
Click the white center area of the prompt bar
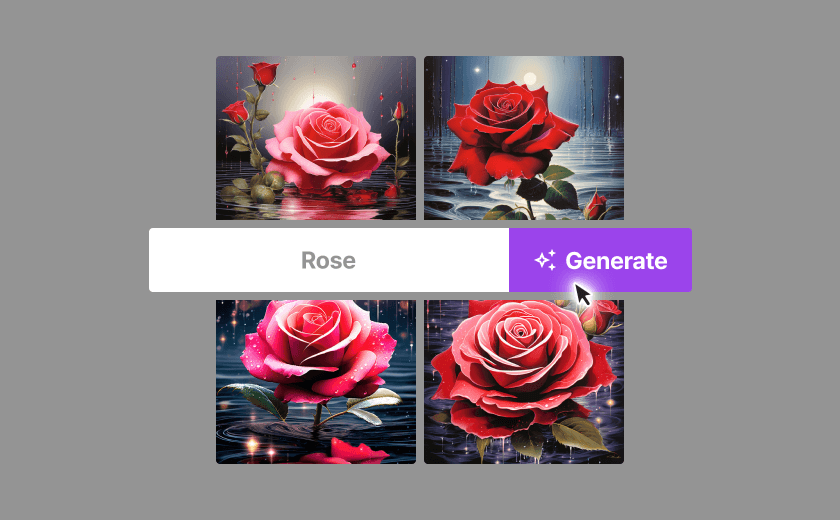click(x=329, y=260)
